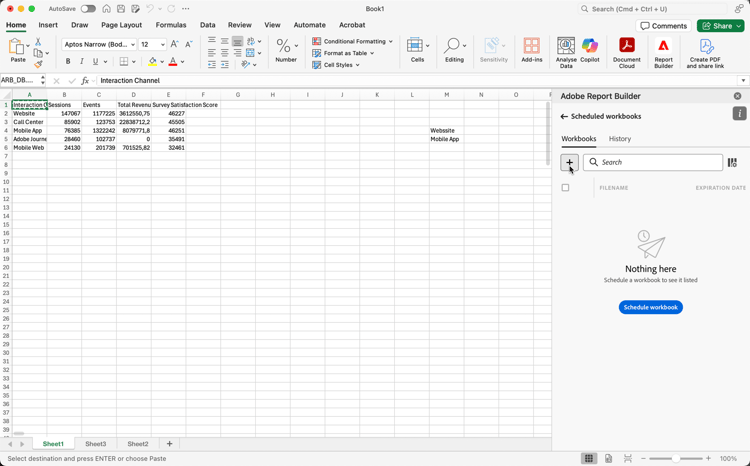Select the bottom vertical align icon
This screenshot has height=466, width=750.
(237, 41)
